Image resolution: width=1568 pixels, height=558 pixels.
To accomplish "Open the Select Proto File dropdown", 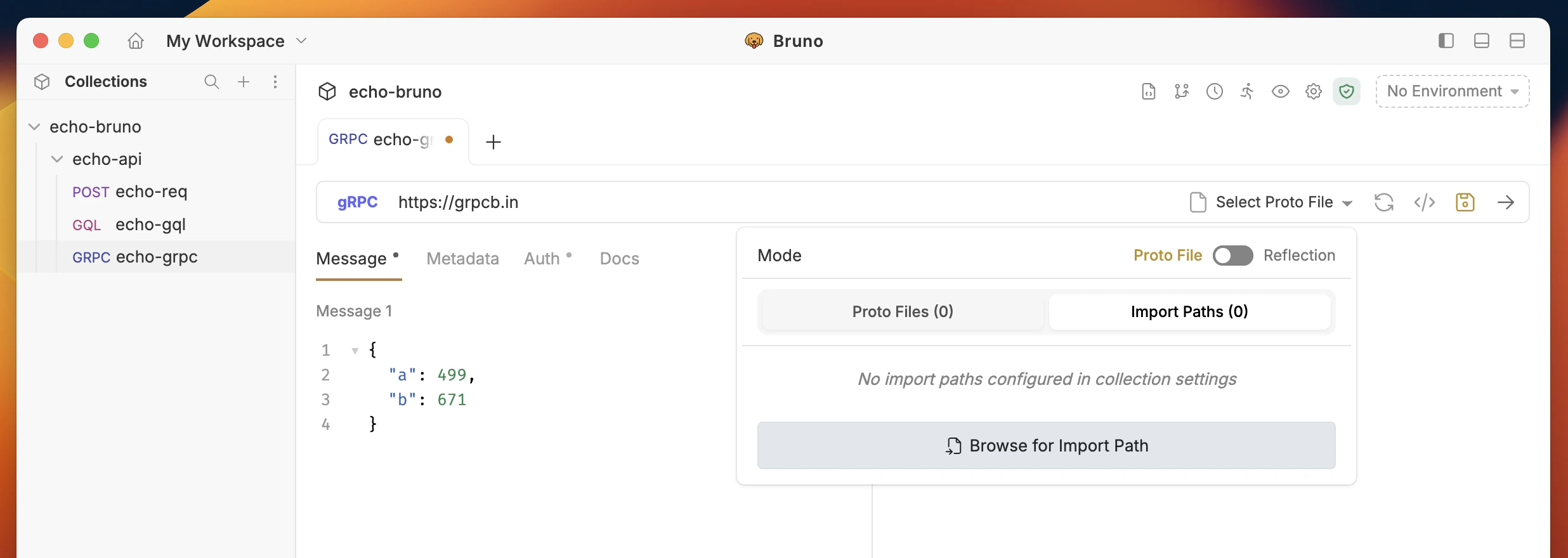I will (x=1271, y=202).
